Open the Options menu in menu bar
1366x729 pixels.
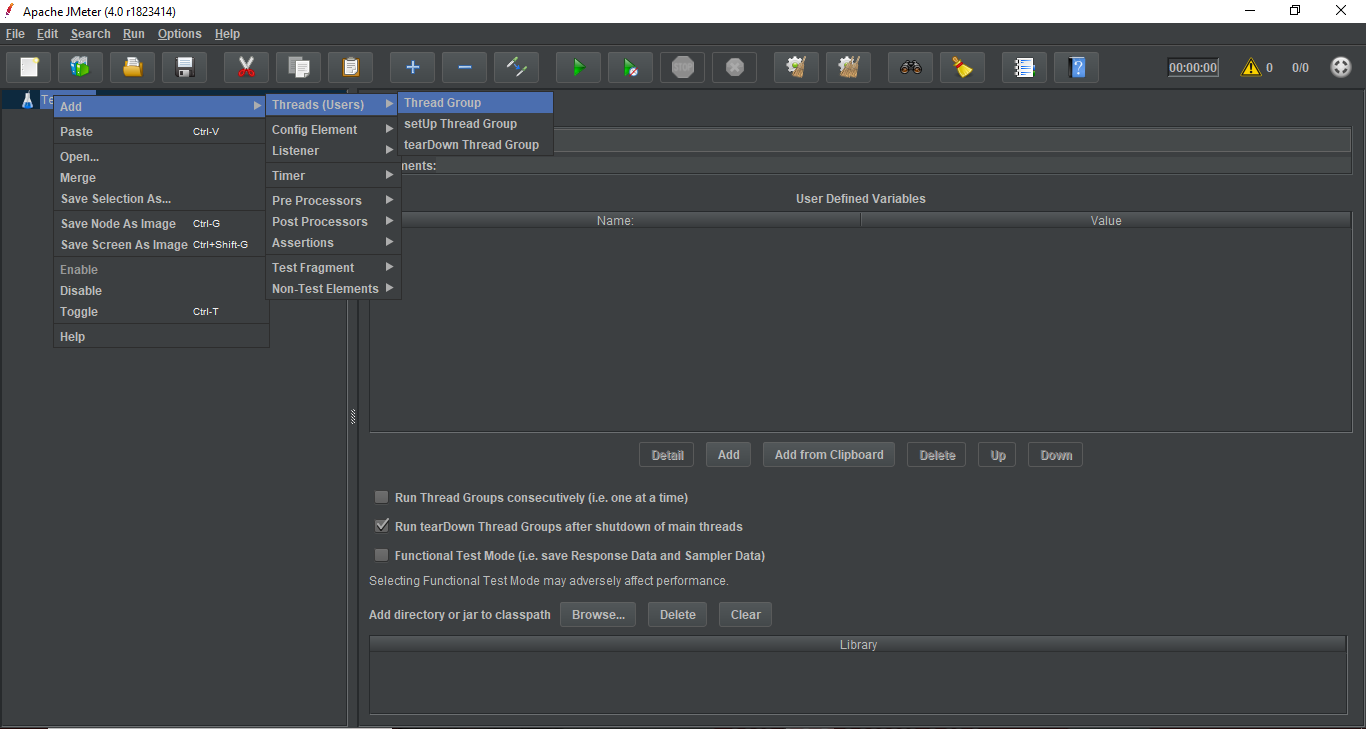179,34
